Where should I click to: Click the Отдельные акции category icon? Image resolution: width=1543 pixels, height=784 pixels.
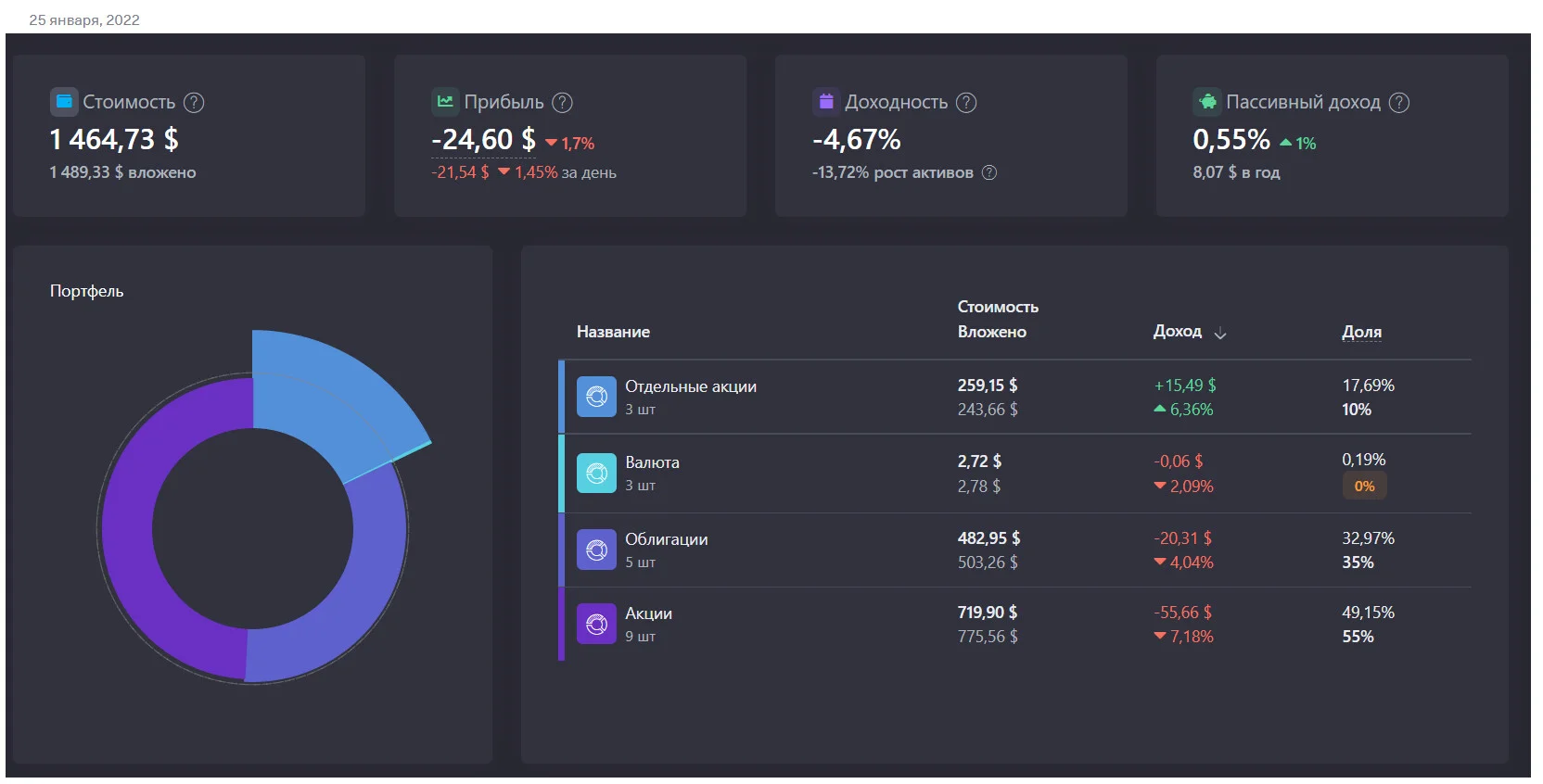(596, 397)
